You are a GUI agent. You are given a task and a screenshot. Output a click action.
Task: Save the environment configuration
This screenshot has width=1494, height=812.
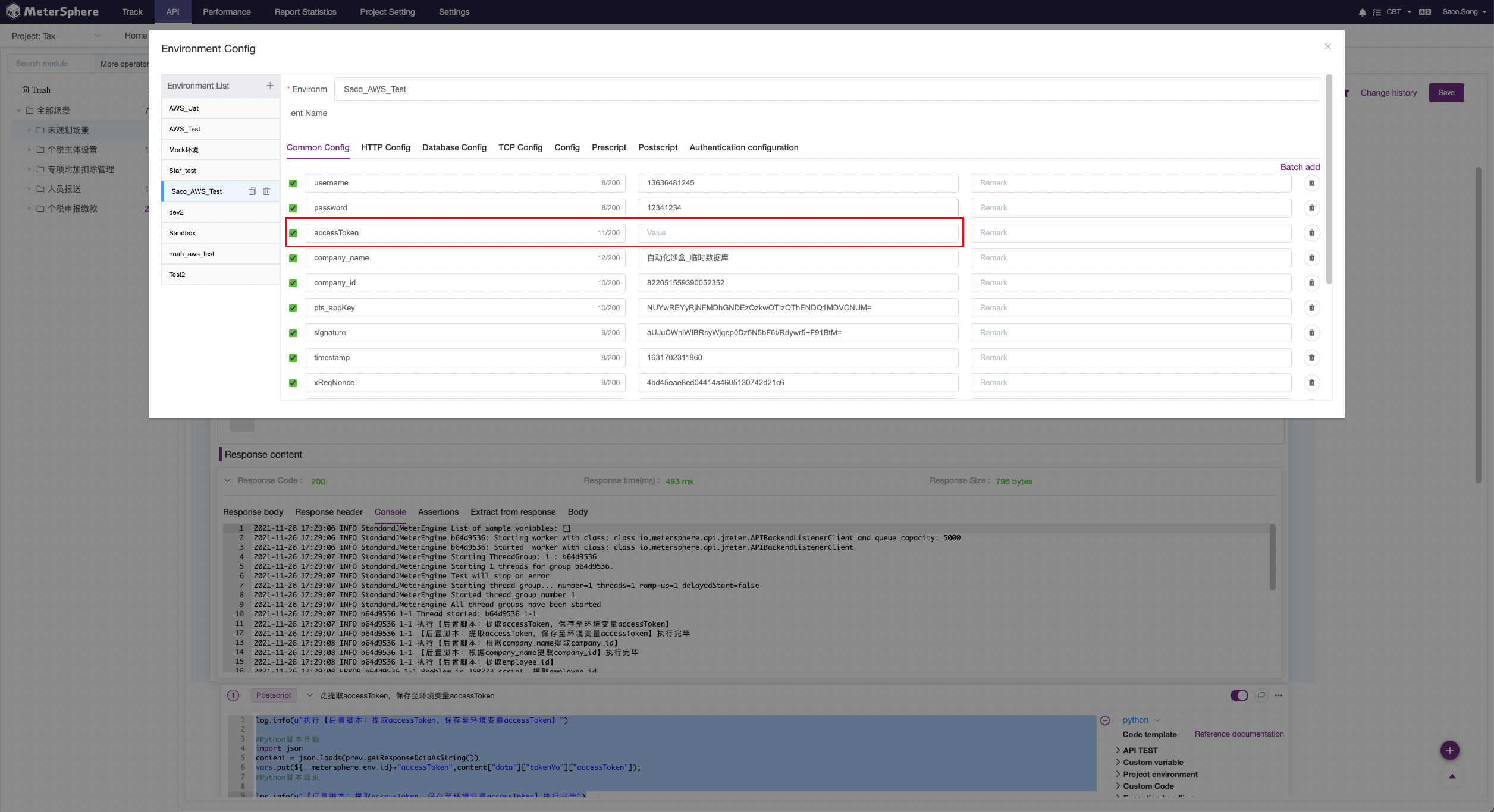click(1446, 92)
